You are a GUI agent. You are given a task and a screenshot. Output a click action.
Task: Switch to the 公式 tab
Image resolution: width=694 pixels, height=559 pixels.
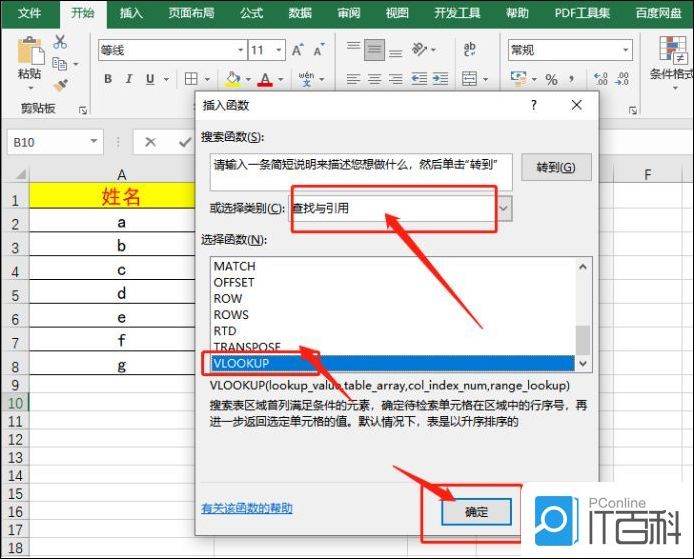tap(252, 13)
